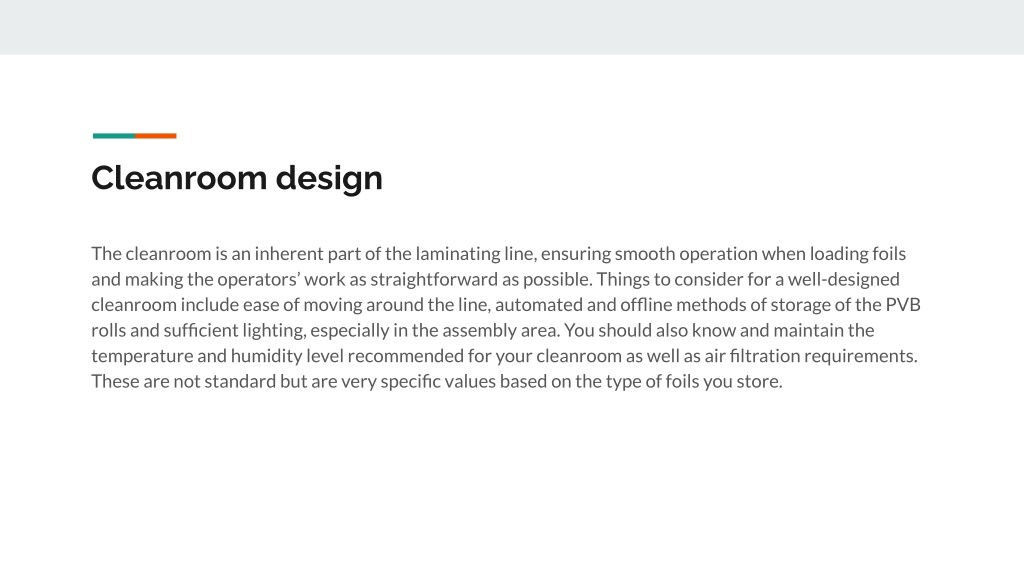Click the orange segment of the accent line
Image resolution: width=1024 pixels, height=576 pixels.
click(156, 136)
